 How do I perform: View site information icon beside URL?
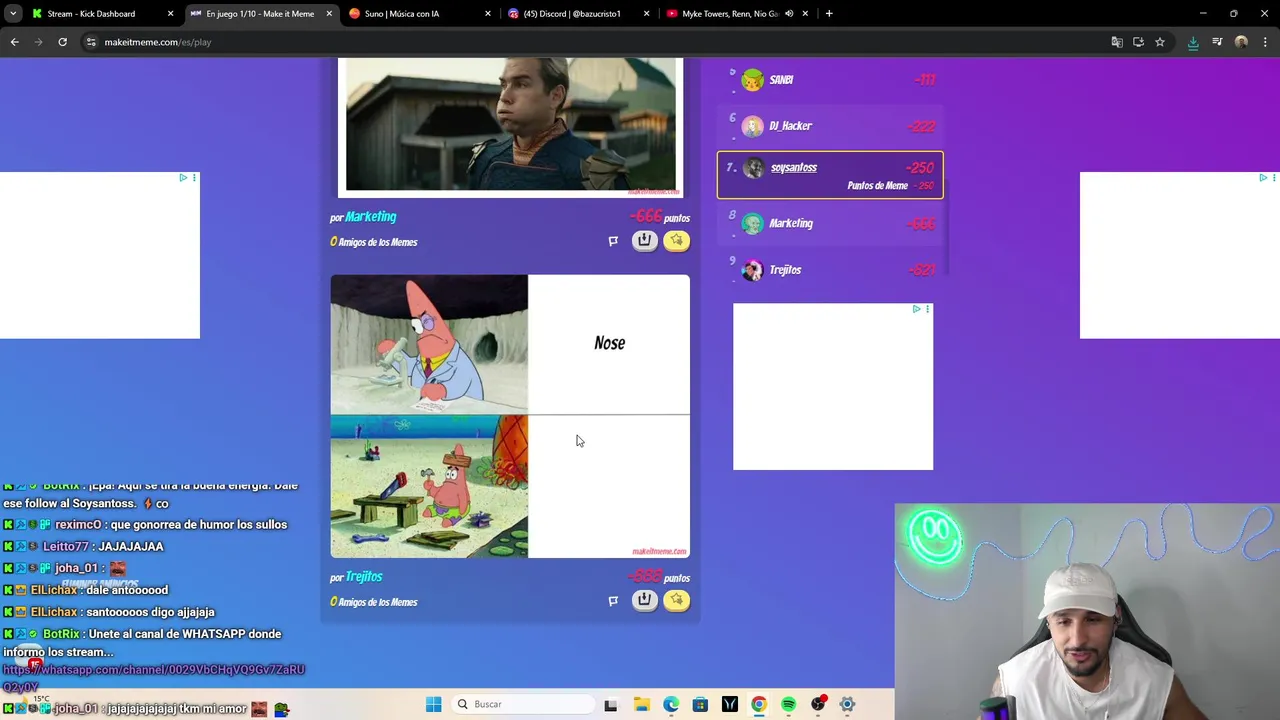91,42
